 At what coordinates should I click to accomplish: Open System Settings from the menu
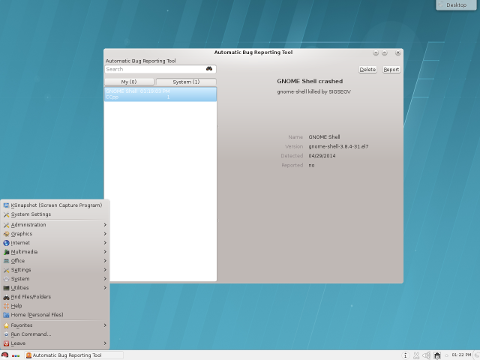point(56,214)
